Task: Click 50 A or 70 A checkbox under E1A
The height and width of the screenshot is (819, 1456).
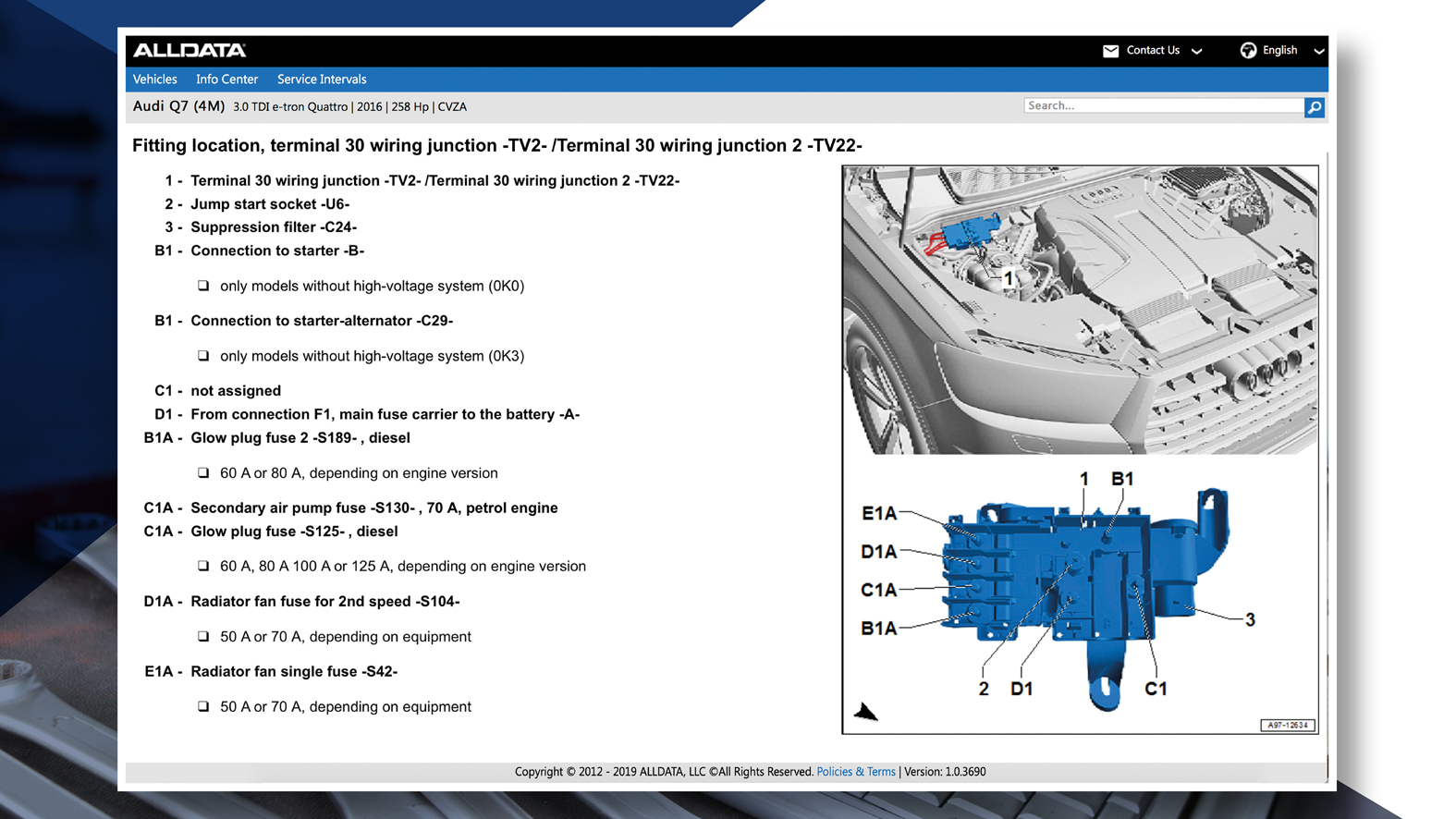Action: 203,706
